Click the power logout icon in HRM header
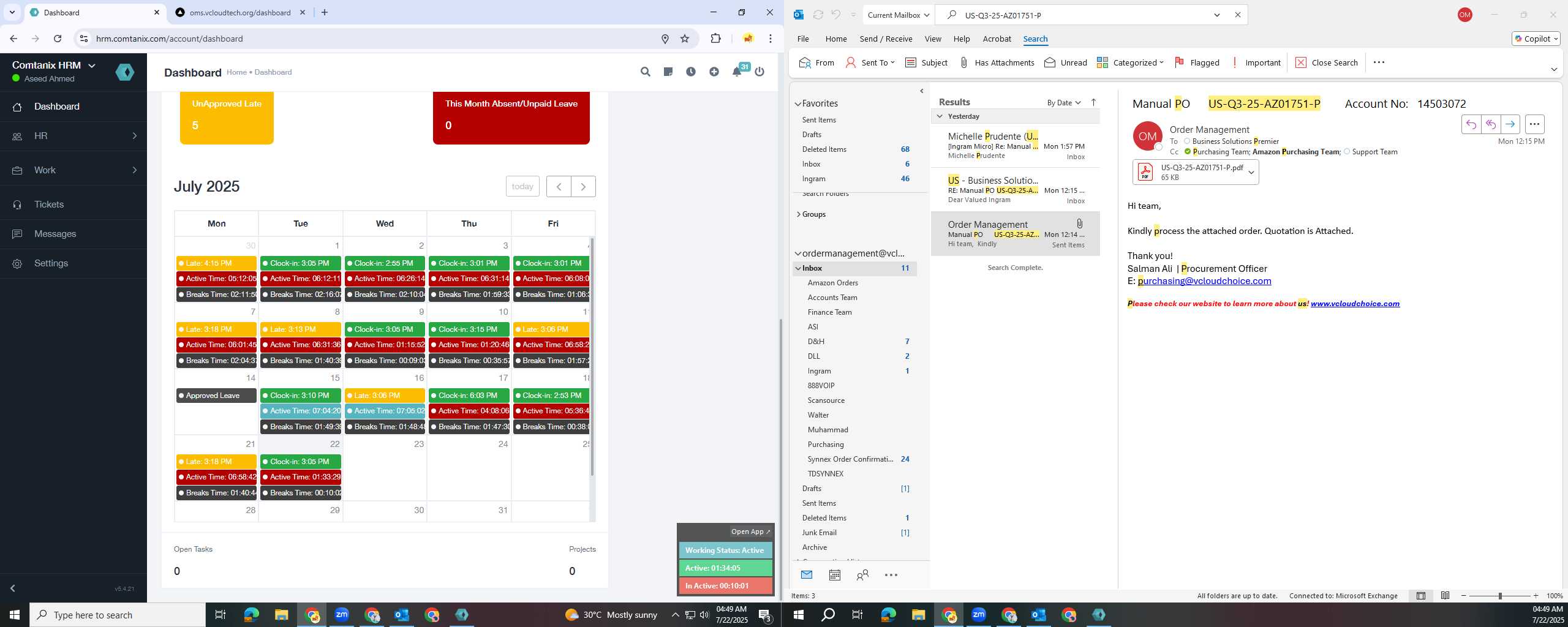The height and width of the screenshot is (627, 1568). 759,72
